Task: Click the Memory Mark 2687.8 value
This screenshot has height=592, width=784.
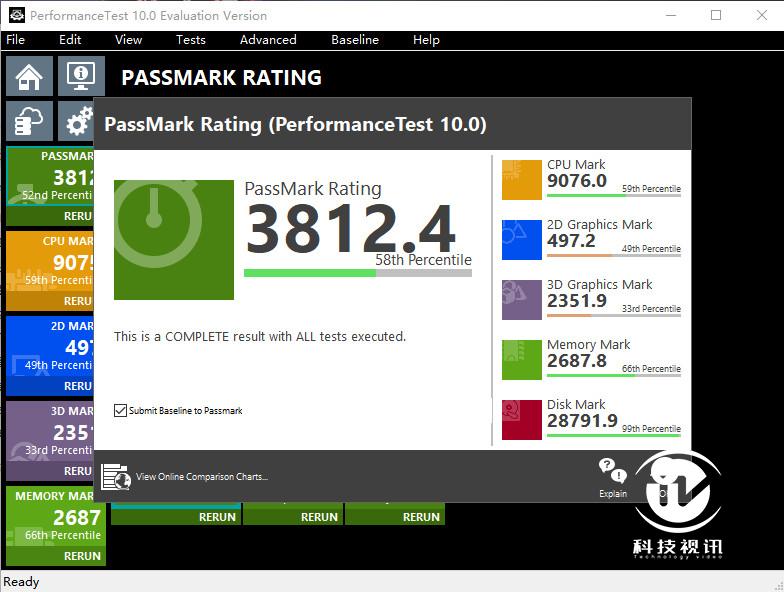Action: [577, 360]
